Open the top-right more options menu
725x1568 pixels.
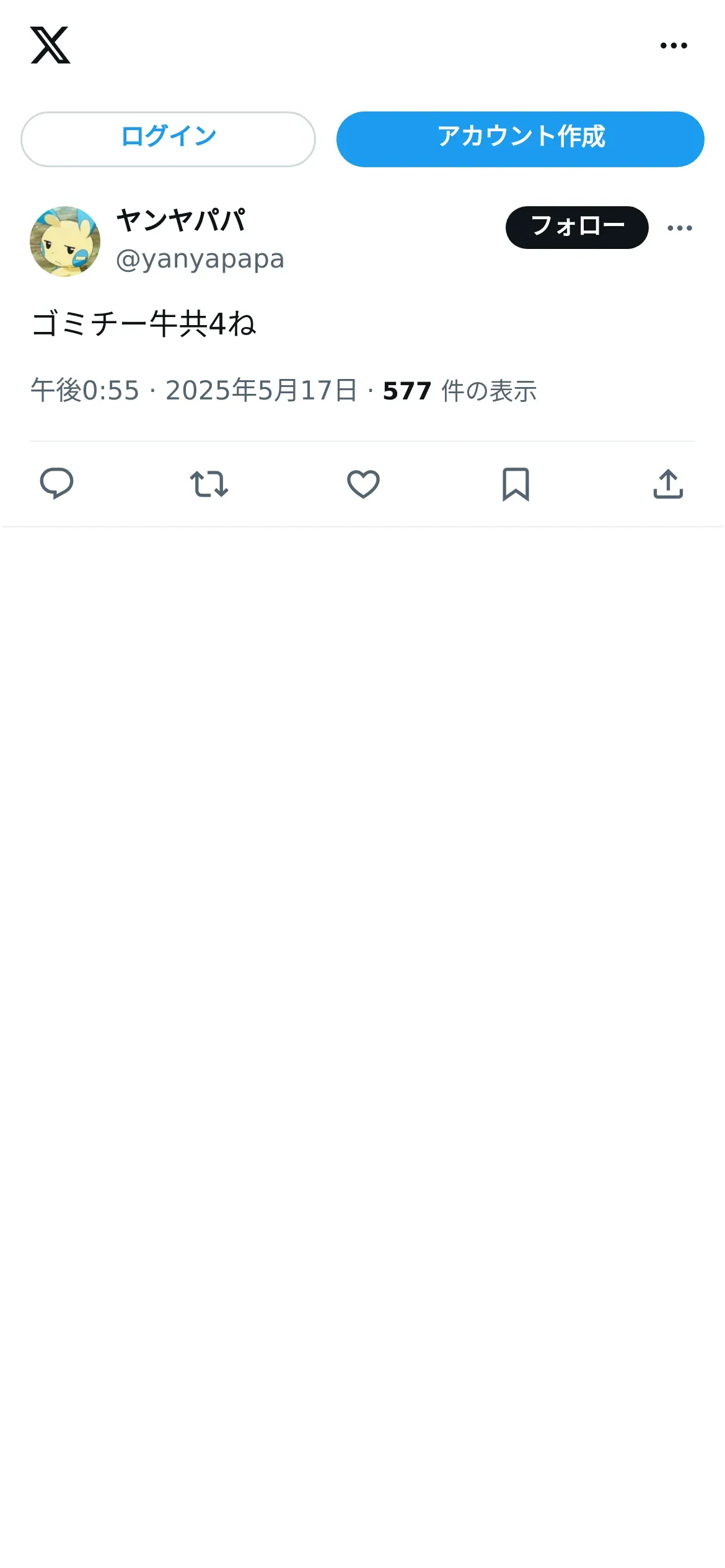(x=674, y=45)
